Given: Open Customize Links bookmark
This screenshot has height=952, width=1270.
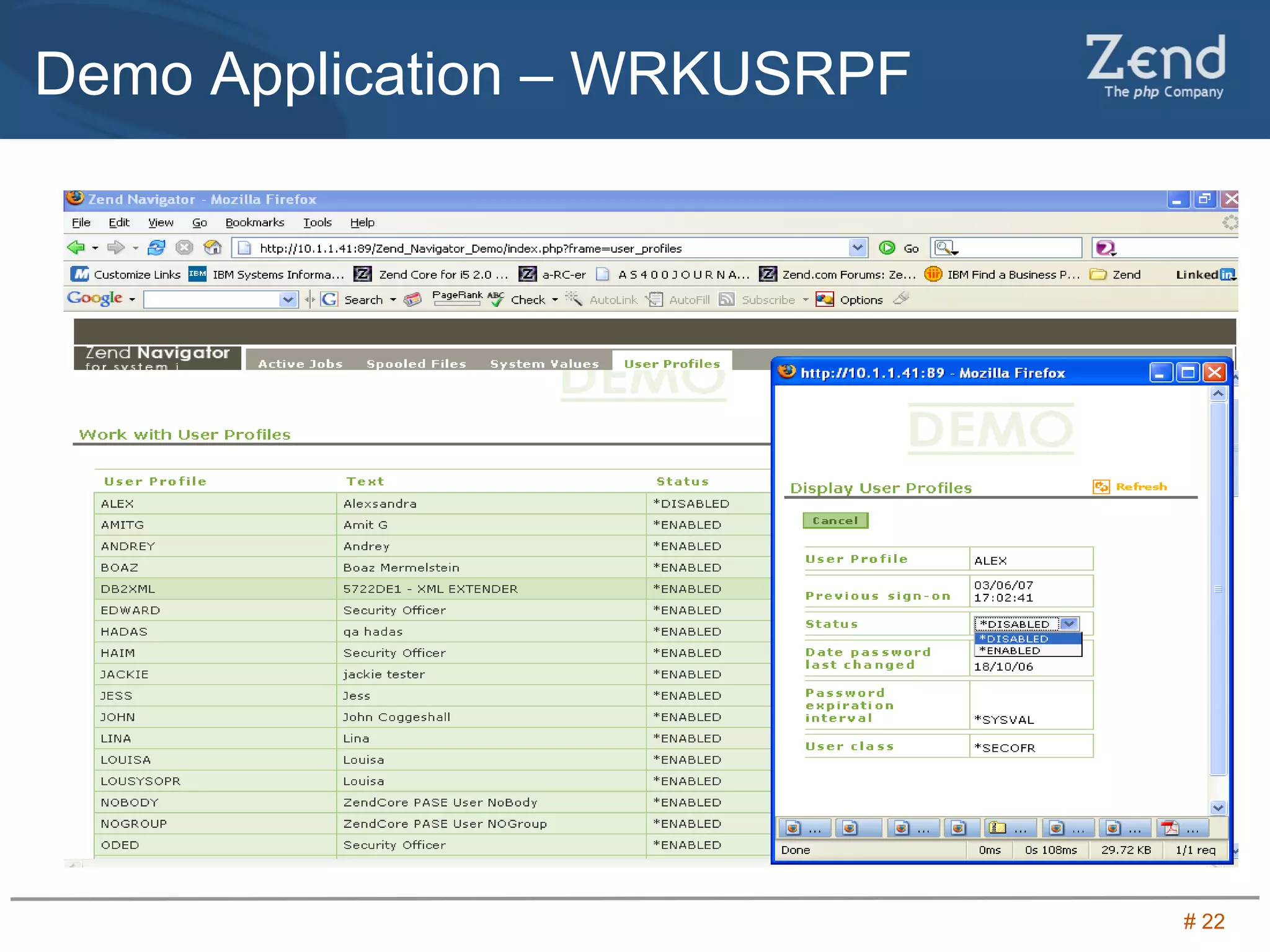Looking at the screenshot, I should (x=126, y=274).
